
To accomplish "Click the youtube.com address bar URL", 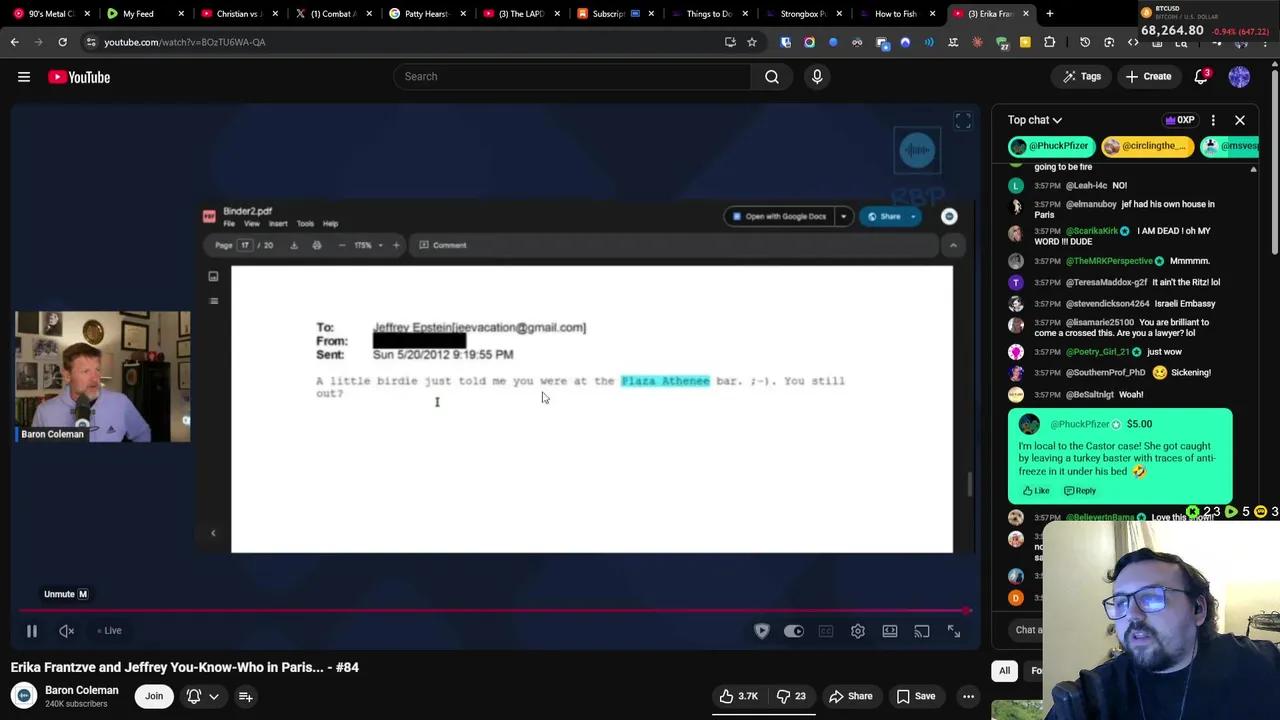I will tap(185, 42).
